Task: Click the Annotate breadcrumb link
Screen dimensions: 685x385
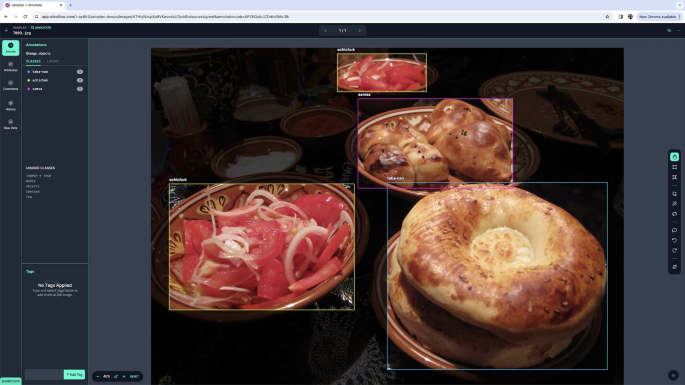Action: [x=41, y=28]
